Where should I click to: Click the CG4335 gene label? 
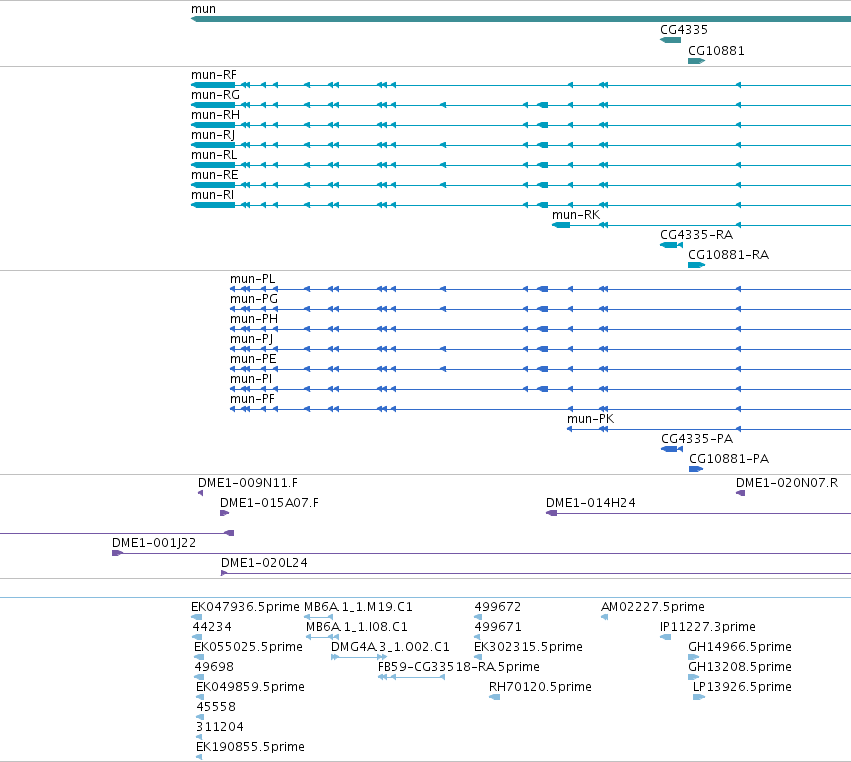[x=684, y=29]
